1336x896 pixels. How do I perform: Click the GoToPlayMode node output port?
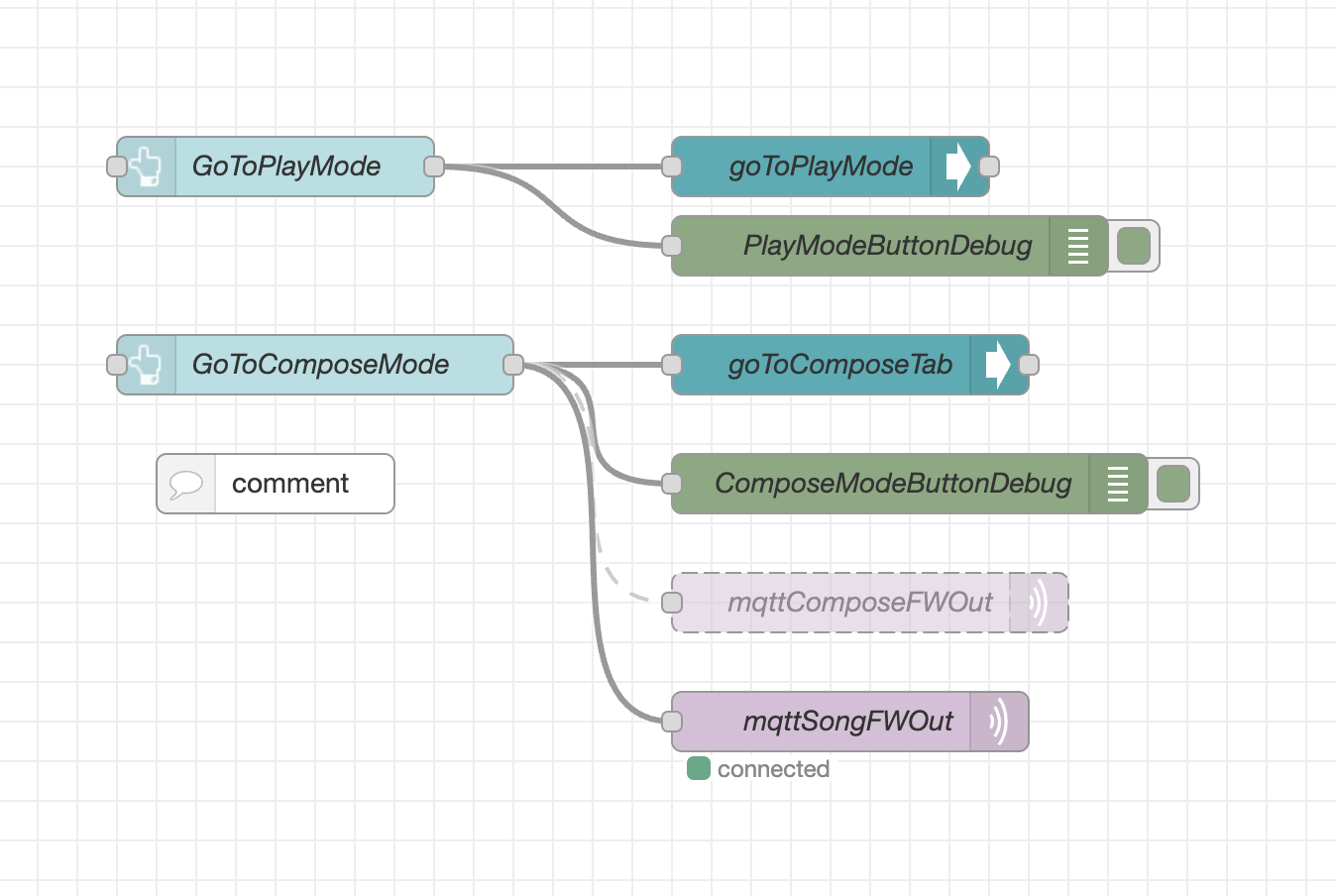pyautogui.click(x=434, y=167)
